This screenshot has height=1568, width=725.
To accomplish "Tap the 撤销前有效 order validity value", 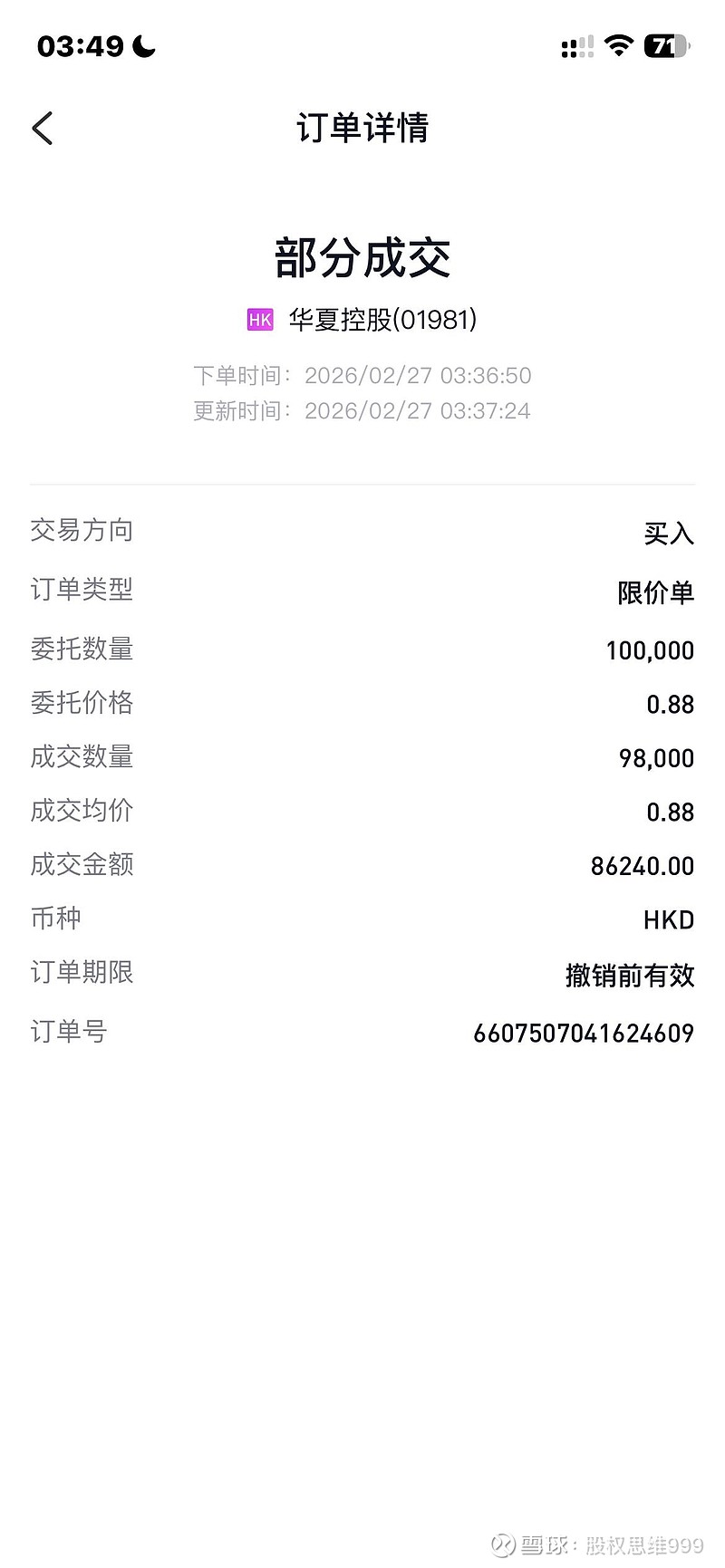I will (x=630, y=975).
